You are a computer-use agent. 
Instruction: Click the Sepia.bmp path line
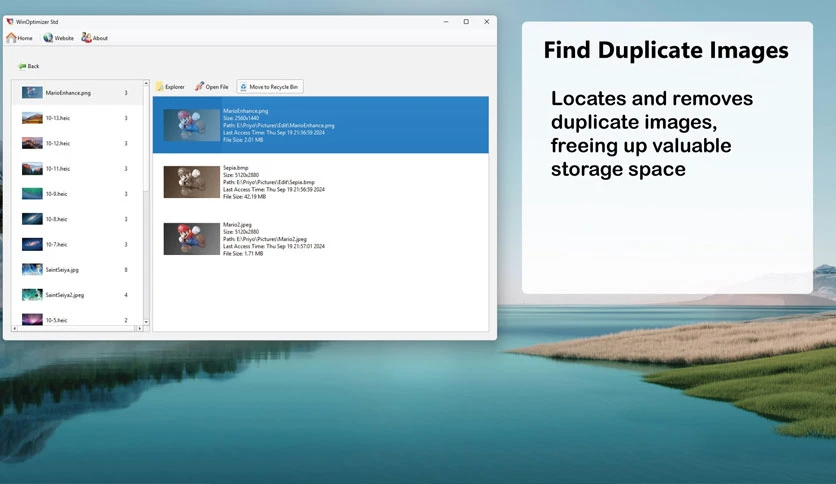(269, 182)
